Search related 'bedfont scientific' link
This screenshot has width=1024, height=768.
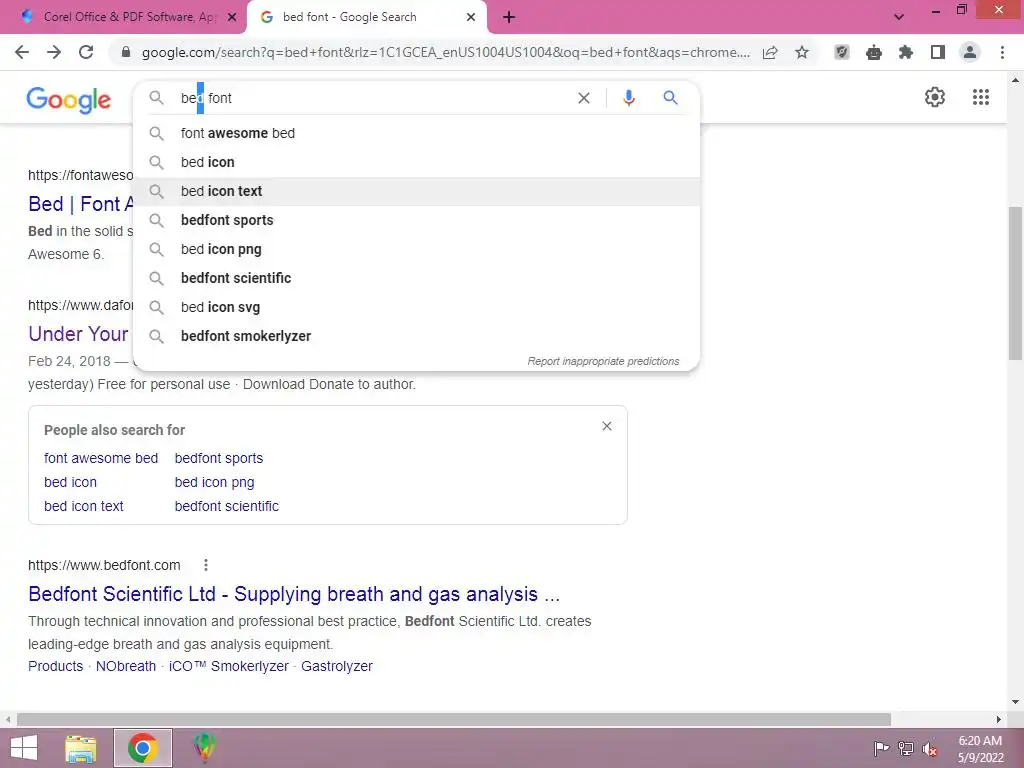pyautogui.click(x=227, y=506)
